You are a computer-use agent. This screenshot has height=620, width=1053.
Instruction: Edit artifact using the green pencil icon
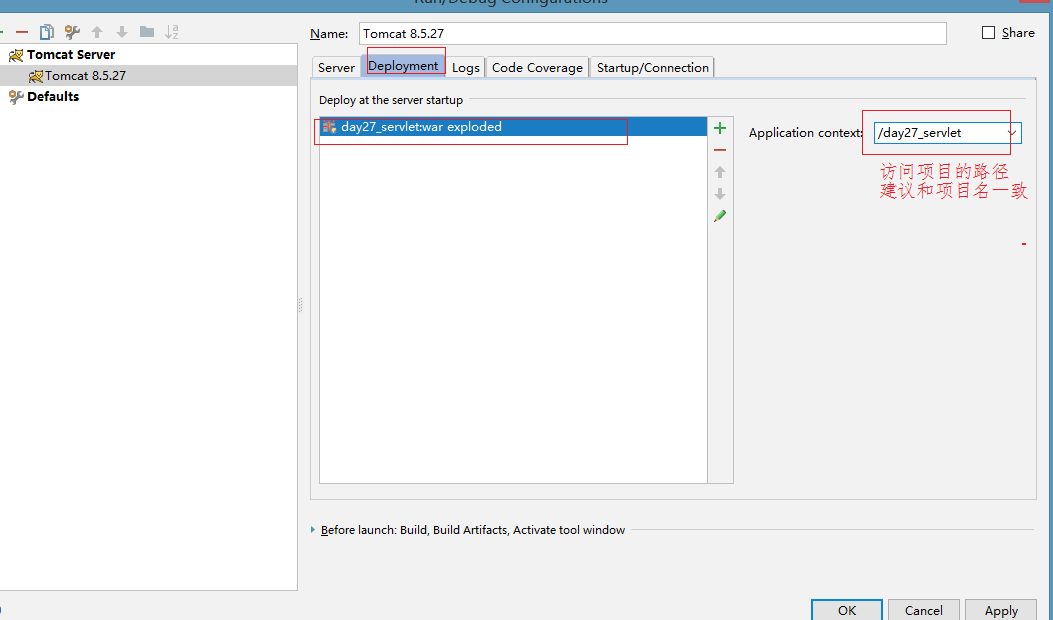coord(719,216)
